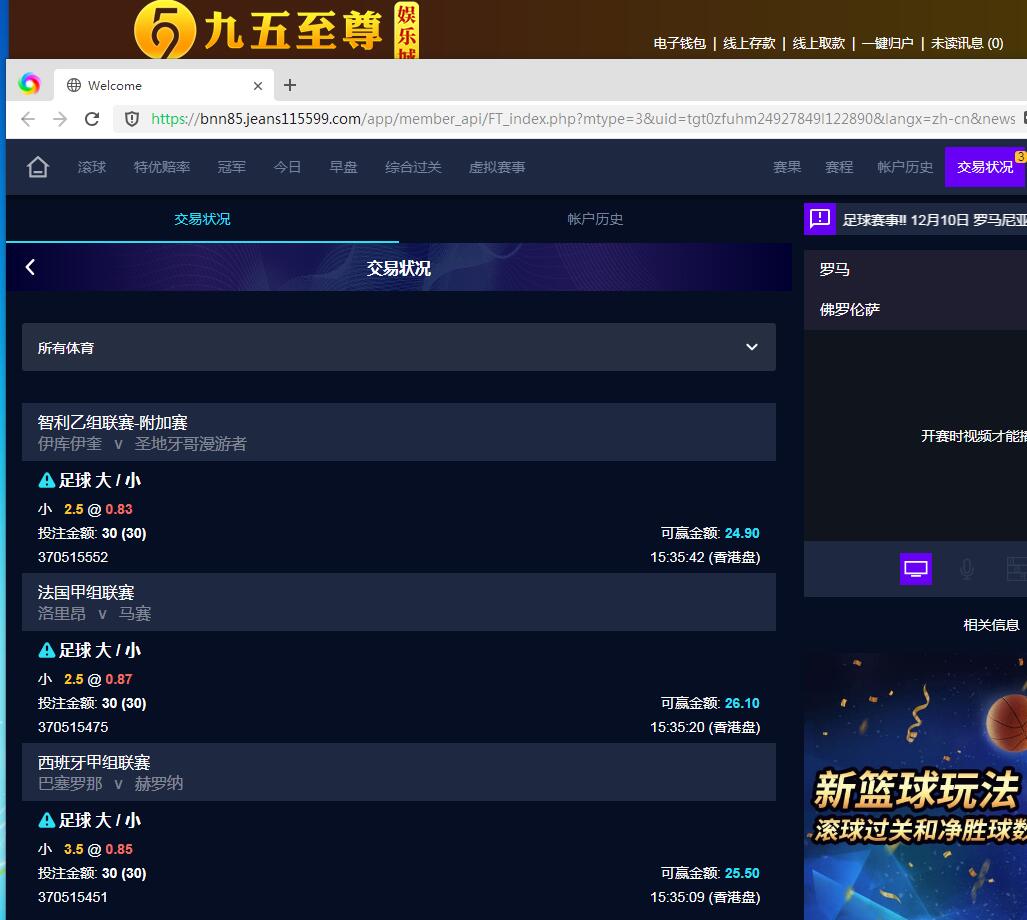Click the 法国甲组联赛 match header

click(x=398, y=602)
